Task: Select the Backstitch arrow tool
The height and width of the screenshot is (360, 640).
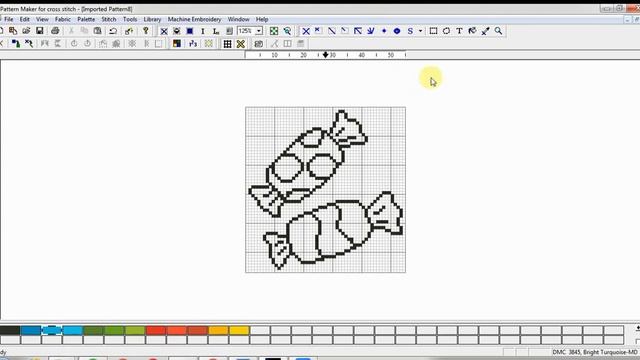Action: click(x=358, y=31)
